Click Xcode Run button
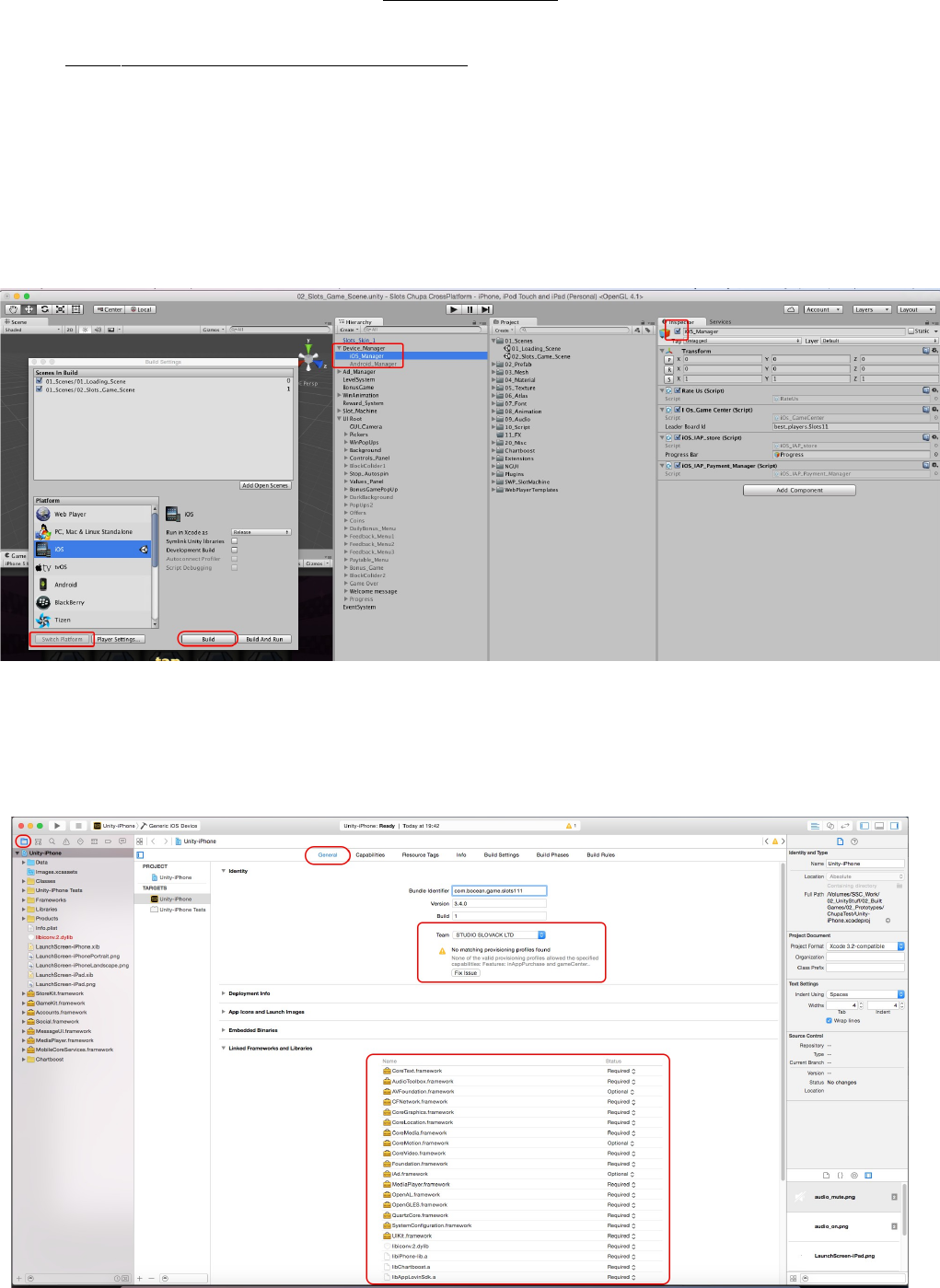940x1288 pixels. pyautogui.click(x=57, y=826)
